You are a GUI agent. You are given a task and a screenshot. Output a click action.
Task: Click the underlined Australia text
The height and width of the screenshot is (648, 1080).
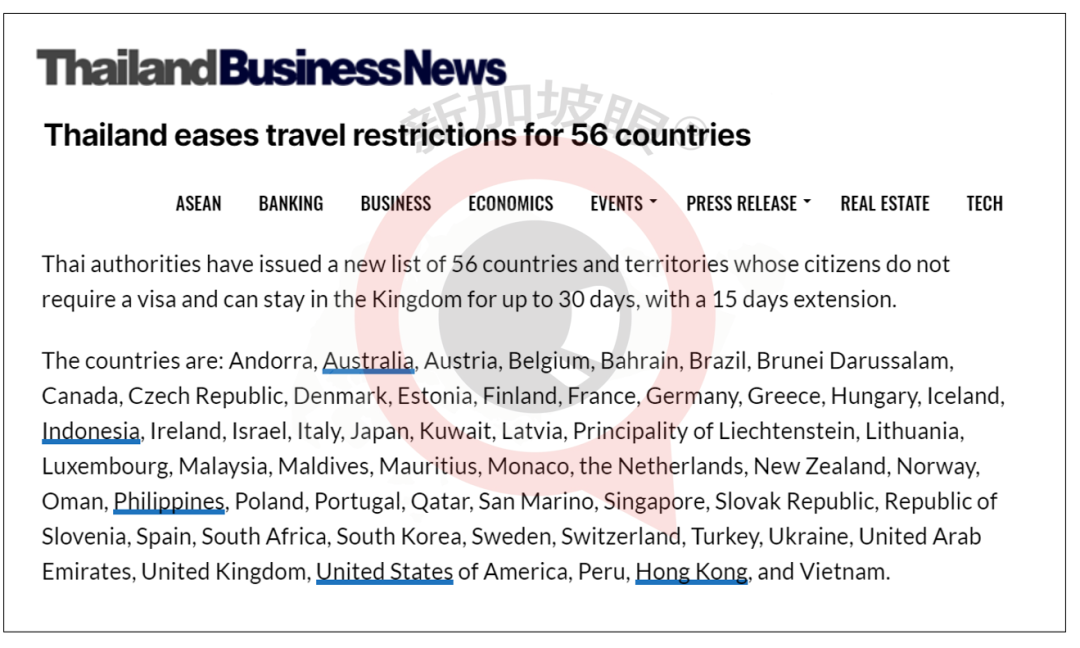(368, 361)
